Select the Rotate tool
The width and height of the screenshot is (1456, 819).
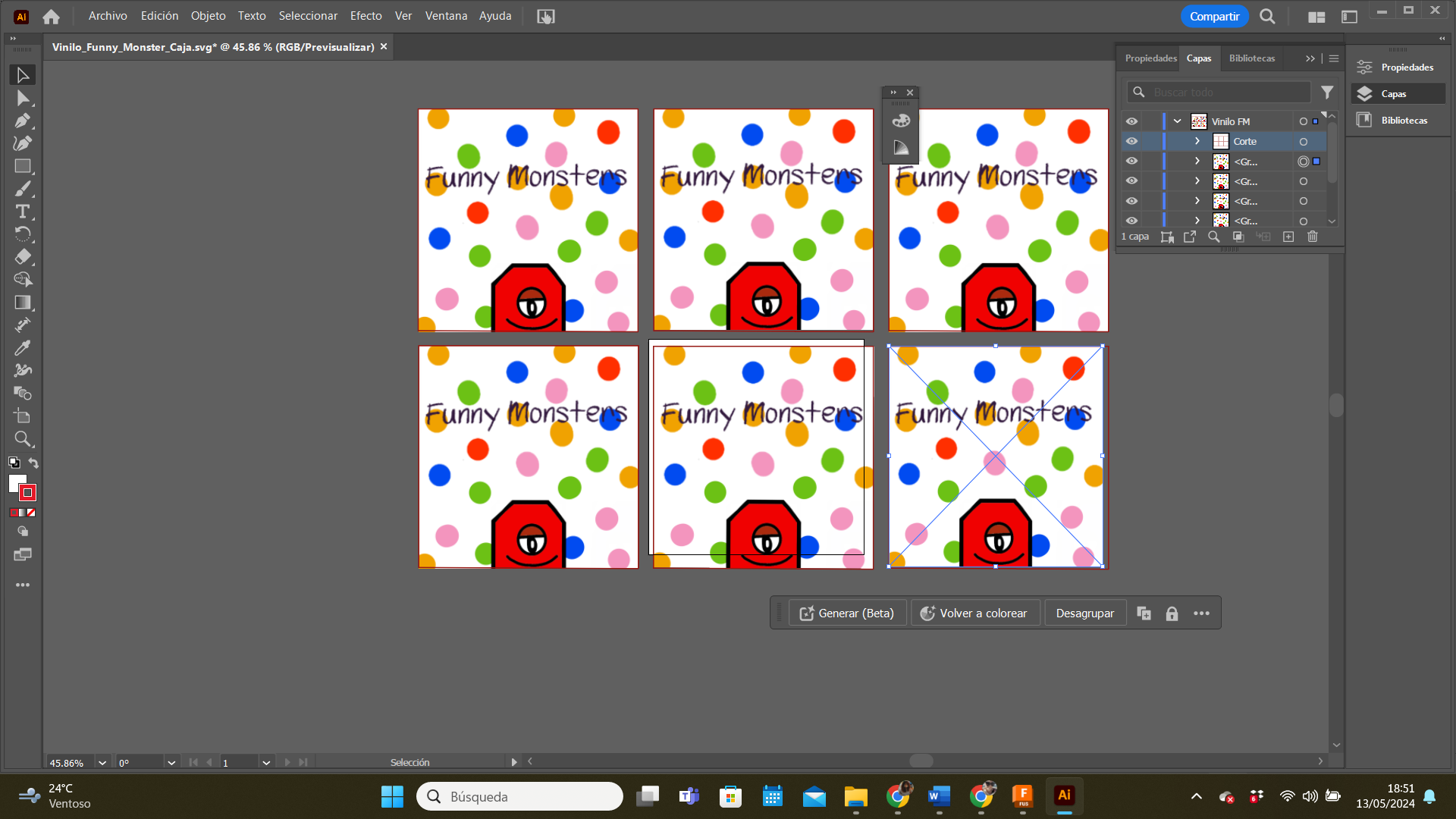(x=23, y=234)
